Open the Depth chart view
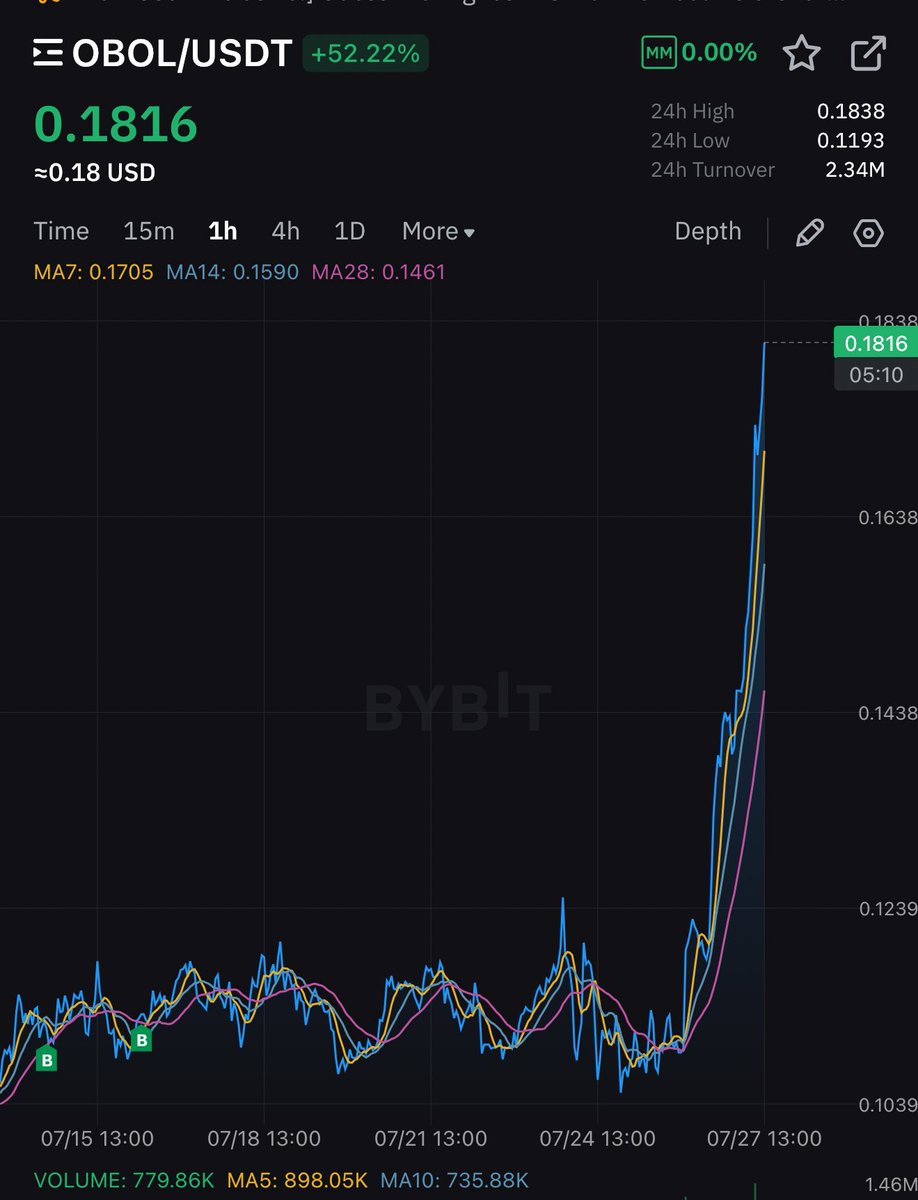 (708, 231)
